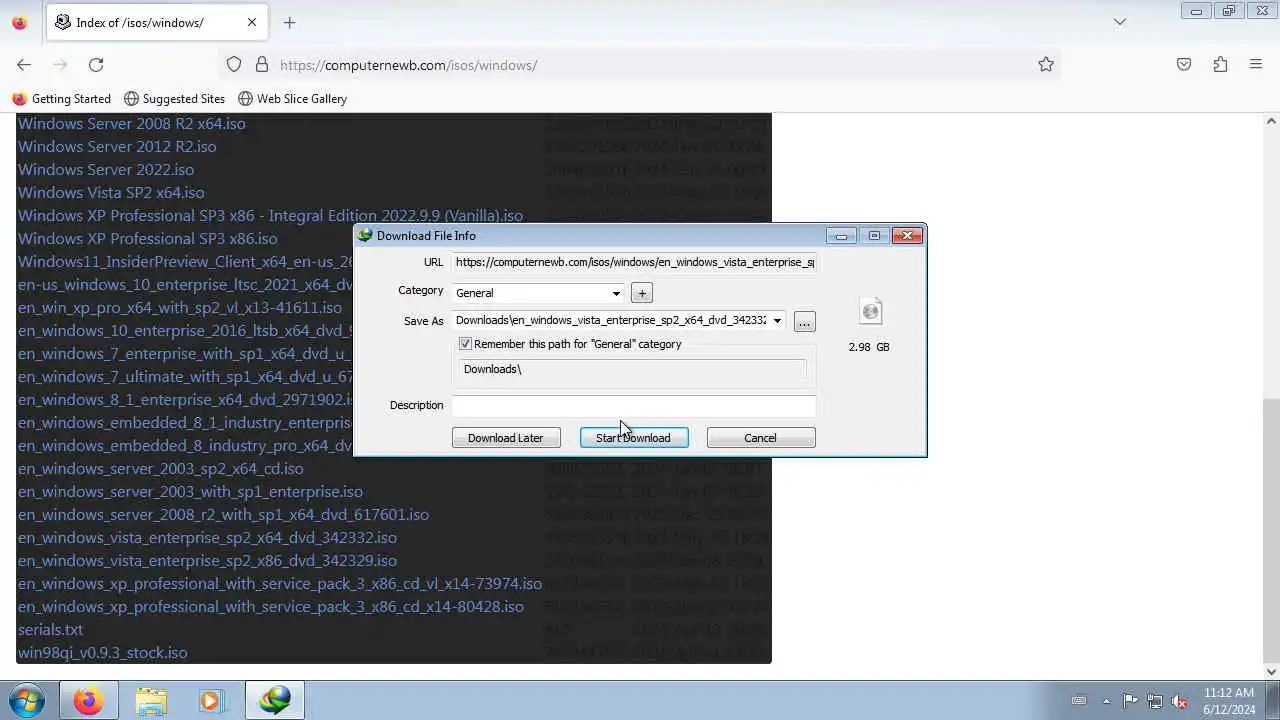
Task: Open the Pocket save icon
Action: point(1184,65)
